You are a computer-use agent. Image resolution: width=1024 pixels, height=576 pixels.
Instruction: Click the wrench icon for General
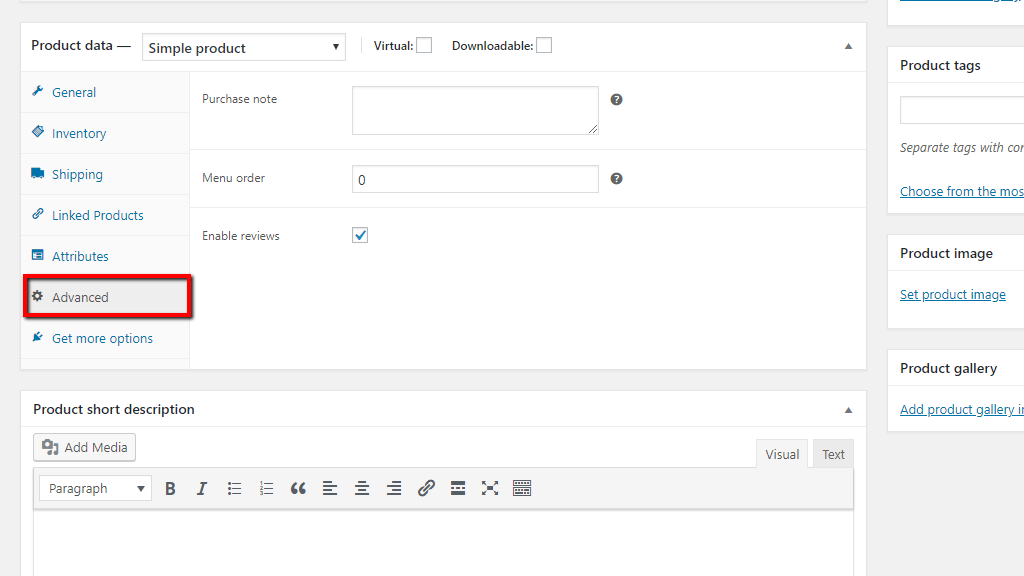pyautogui.click(x=38, y=91)
